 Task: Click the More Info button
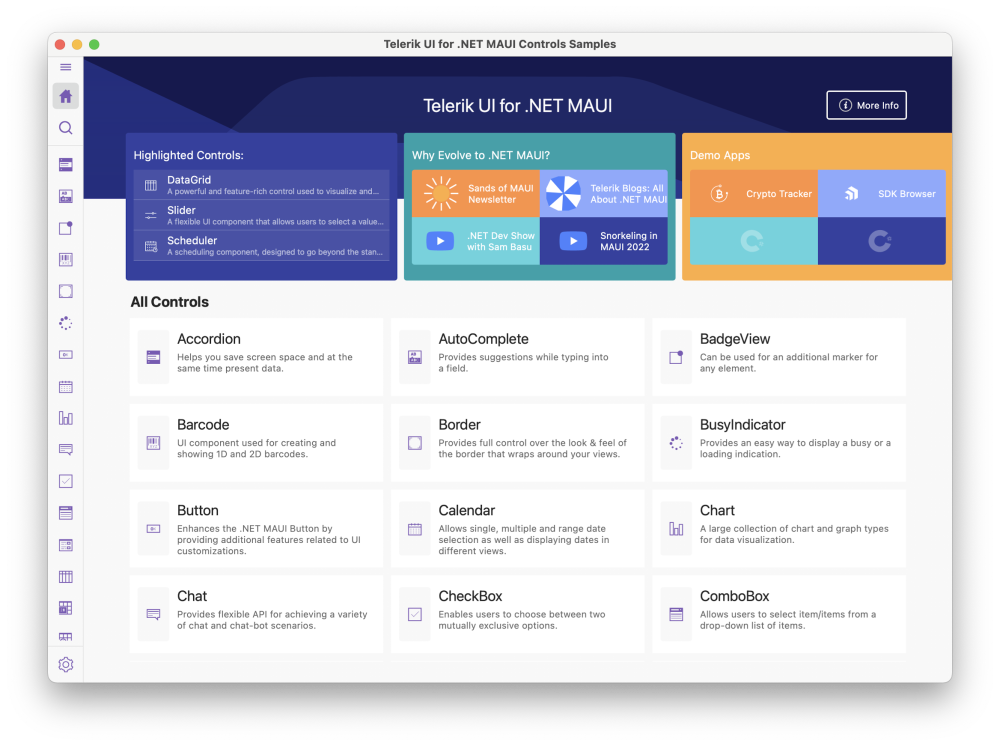coord(866,104)
